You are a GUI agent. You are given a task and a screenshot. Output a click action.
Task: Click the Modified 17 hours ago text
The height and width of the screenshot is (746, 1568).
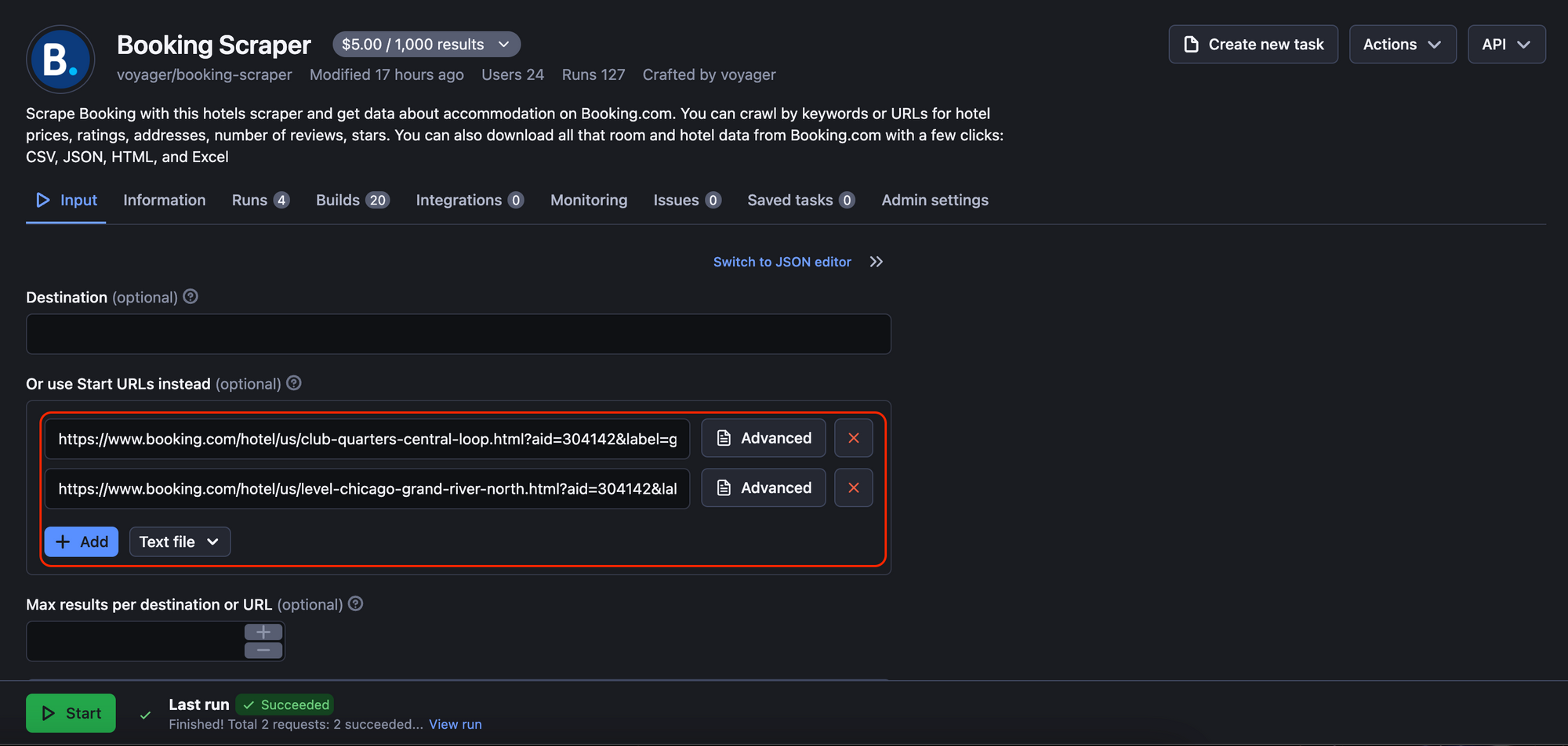387,75
